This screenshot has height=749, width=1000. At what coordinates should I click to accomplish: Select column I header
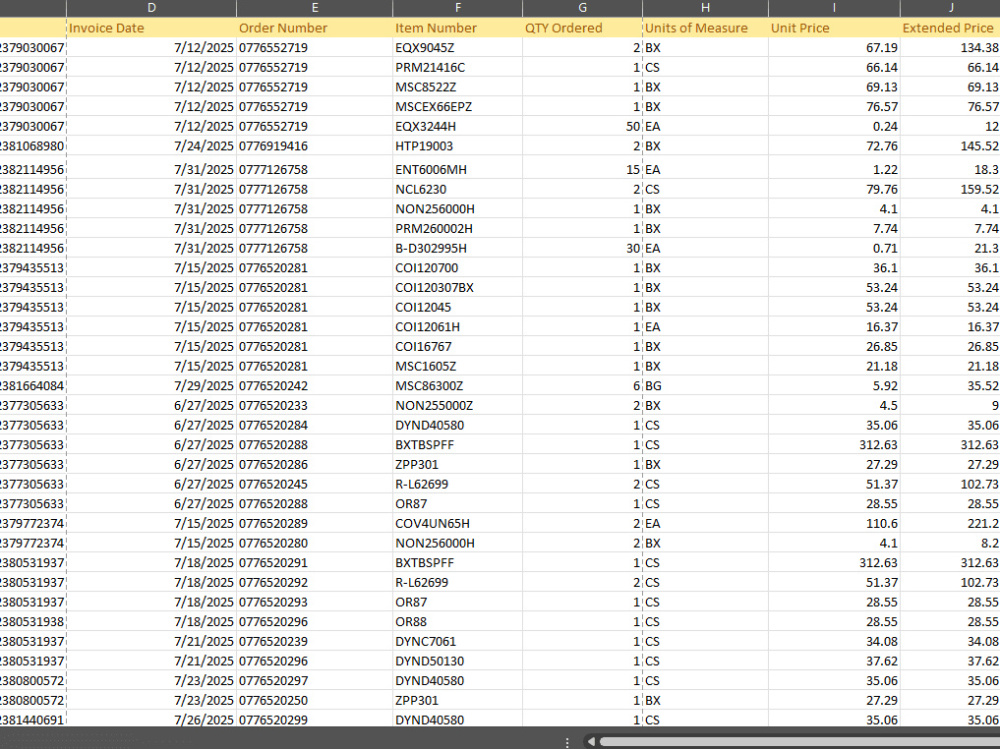point(834,8)
